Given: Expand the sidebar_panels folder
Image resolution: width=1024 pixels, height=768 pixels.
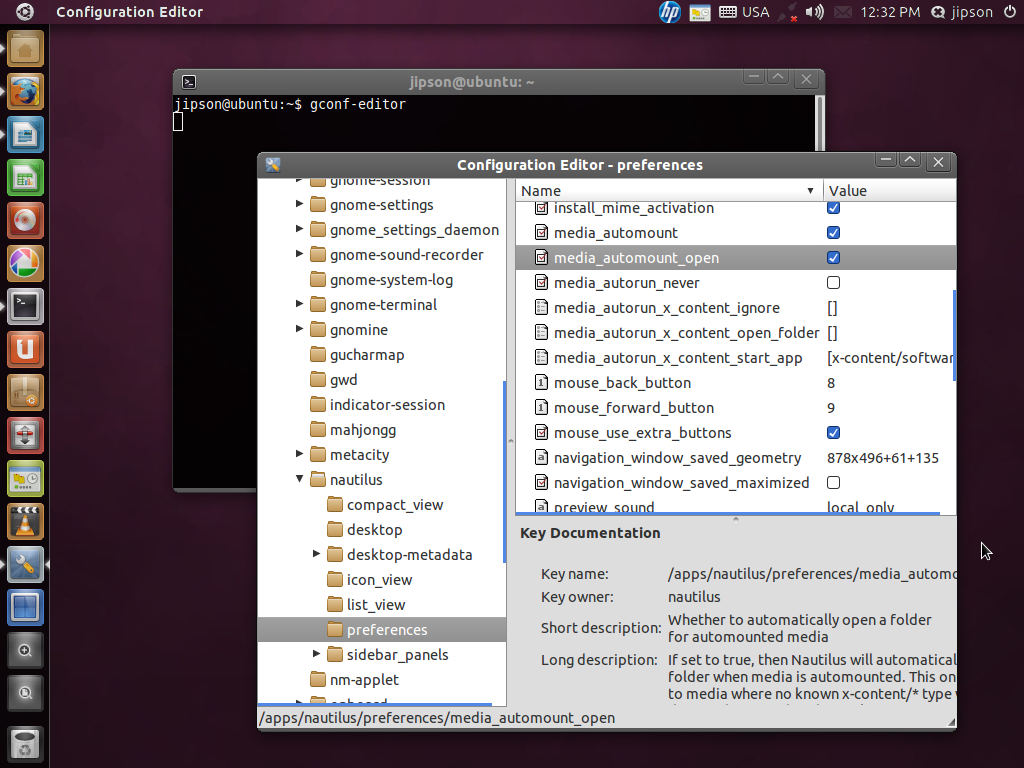Looking at the screenshot, I should (316, 654).
